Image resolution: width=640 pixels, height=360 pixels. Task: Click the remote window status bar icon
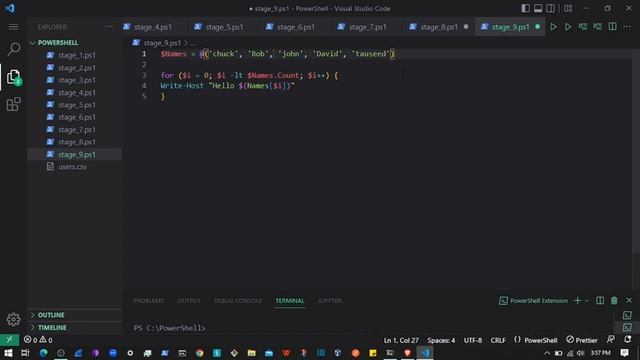pyautogui.click(x=9, y=340)
